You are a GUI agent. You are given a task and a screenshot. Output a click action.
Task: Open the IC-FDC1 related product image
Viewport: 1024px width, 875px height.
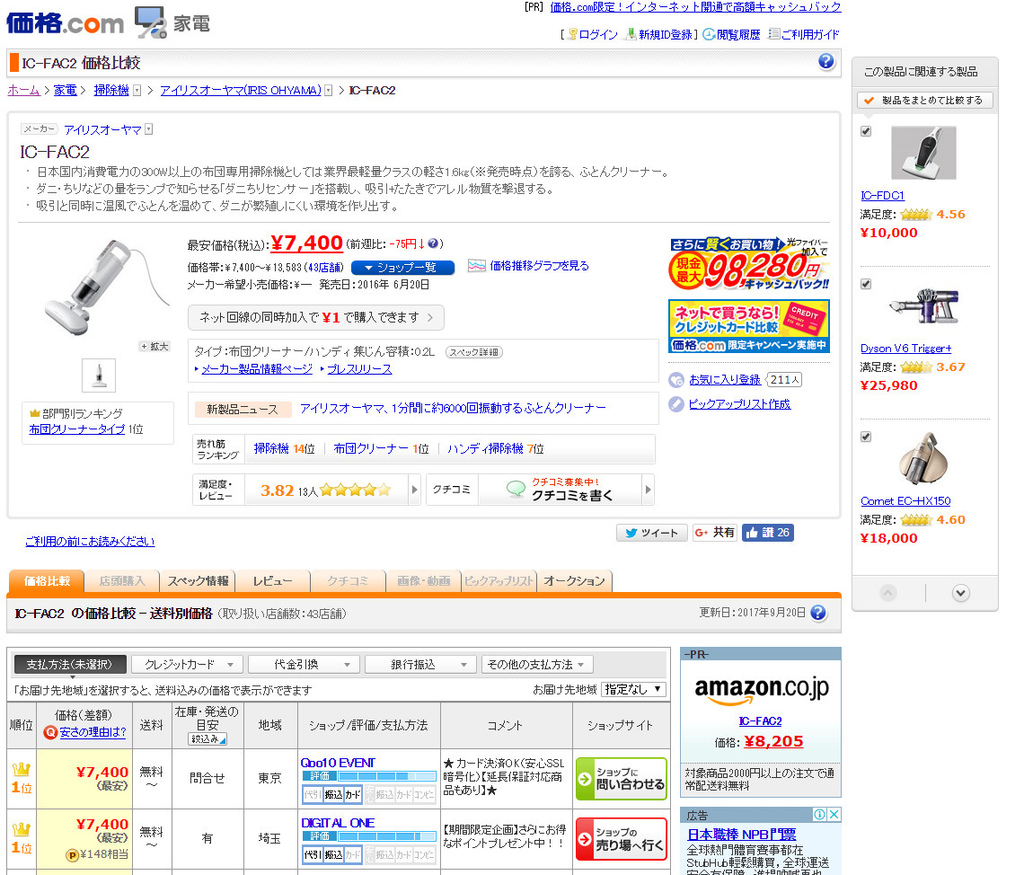pyautogui.click(x=923, y=153)
